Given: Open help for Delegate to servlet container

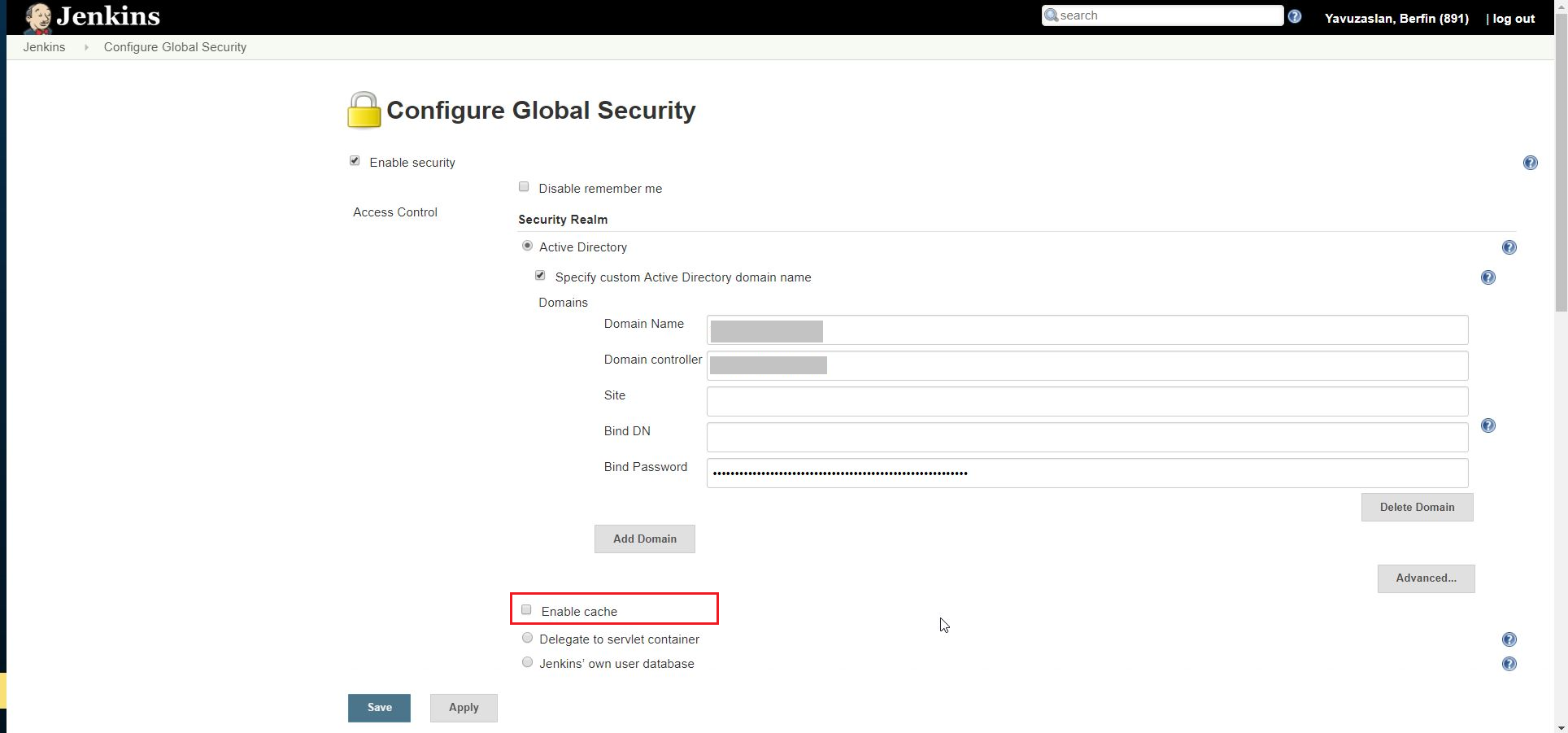Looking at the screenshot, I should coord(1509,639).
